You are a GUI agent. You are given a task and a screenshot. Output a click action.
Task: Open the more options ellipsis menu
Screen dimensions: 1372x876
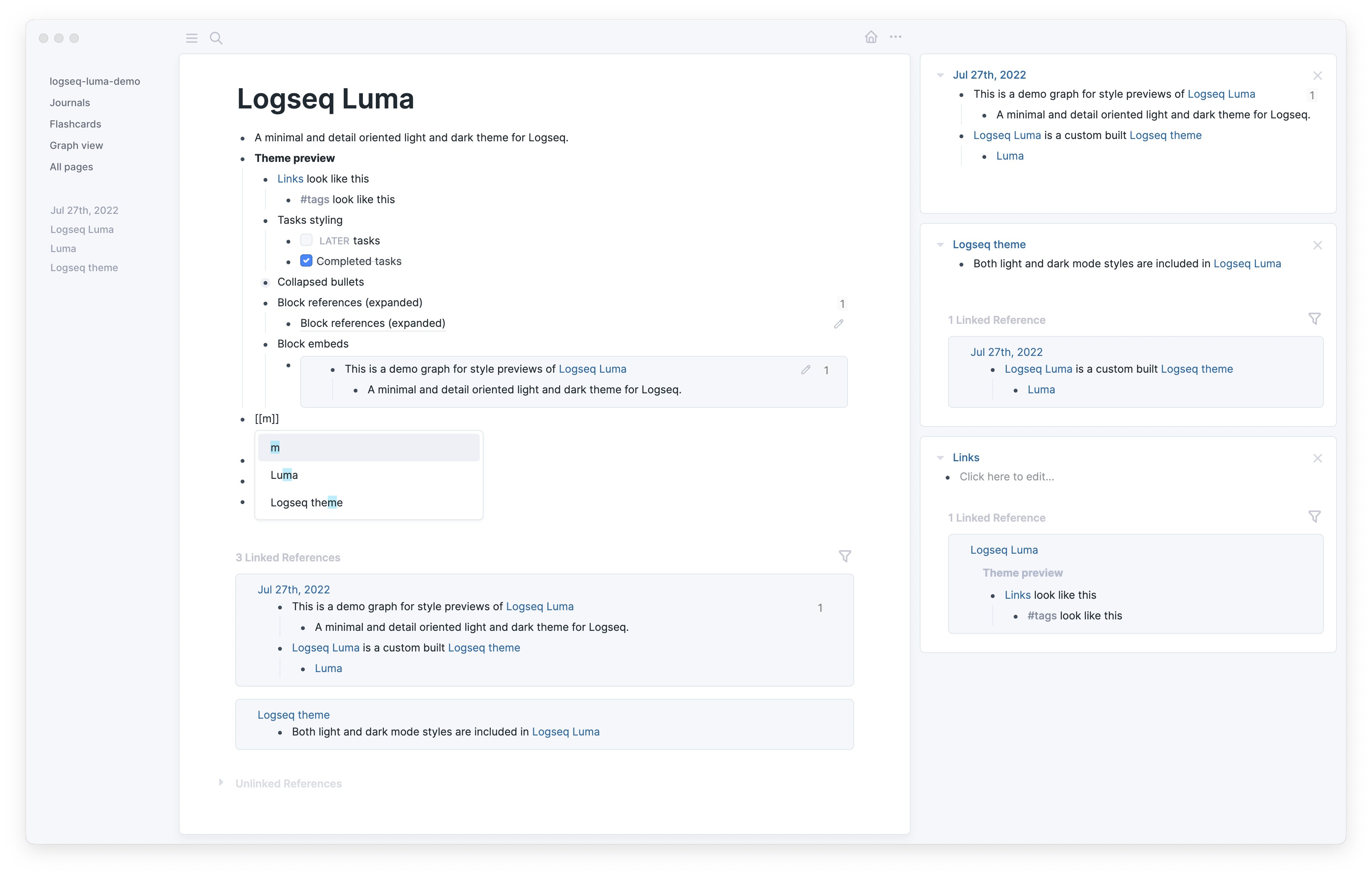click(896, 36)
